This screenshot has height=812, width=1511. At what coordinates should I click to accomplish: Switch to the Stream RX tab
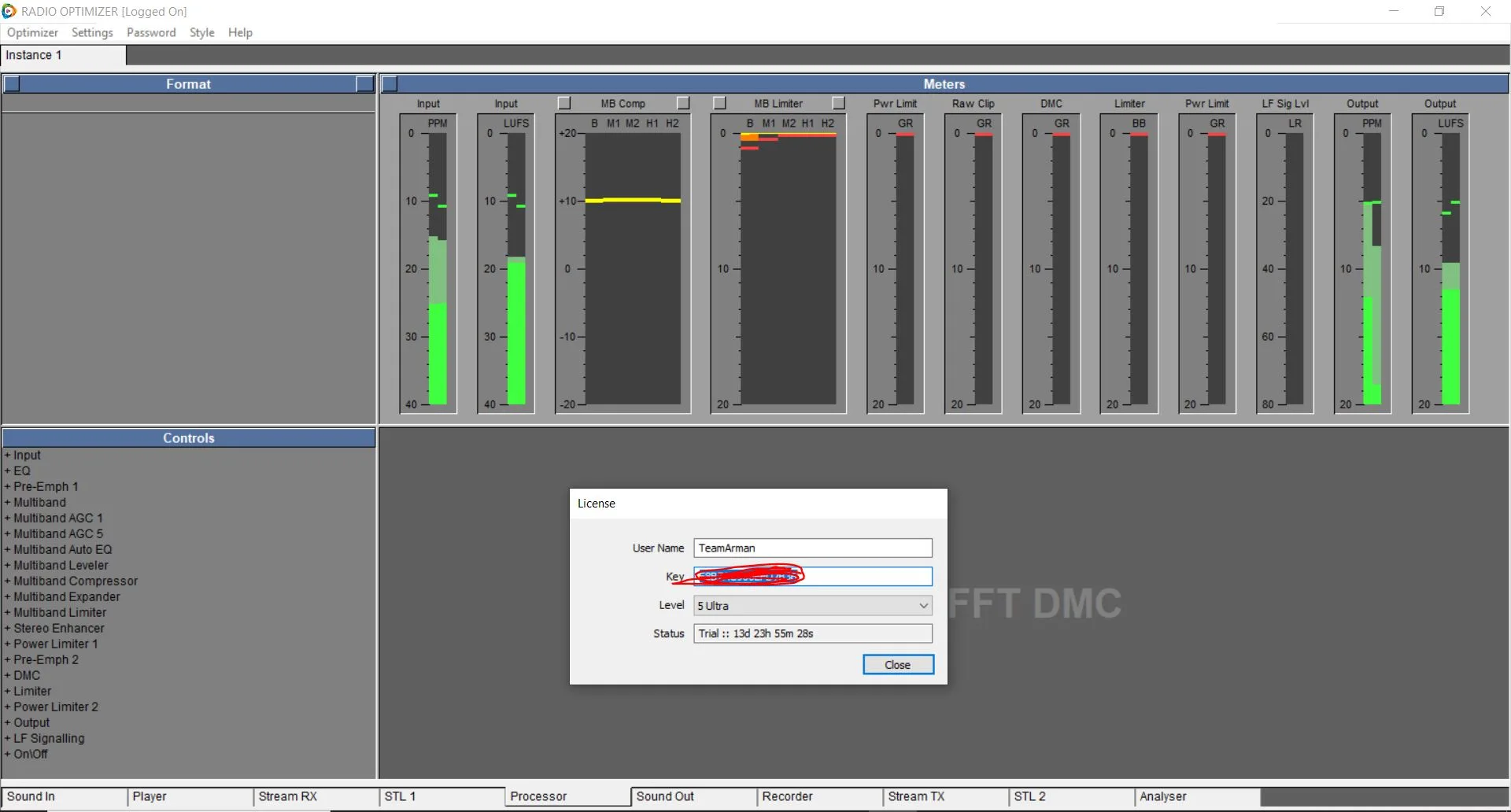point(316,797)
